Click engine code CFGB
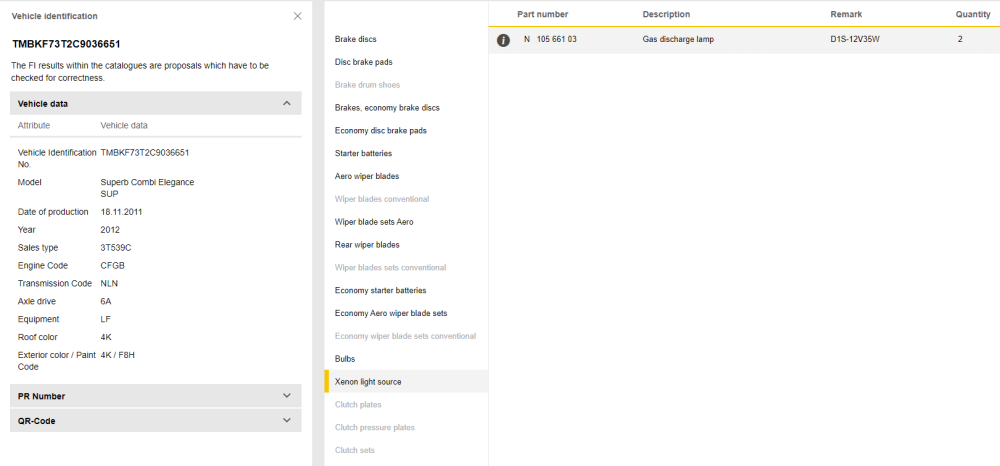The height and width of the screenshot is (466, 1000). [112, 265]
